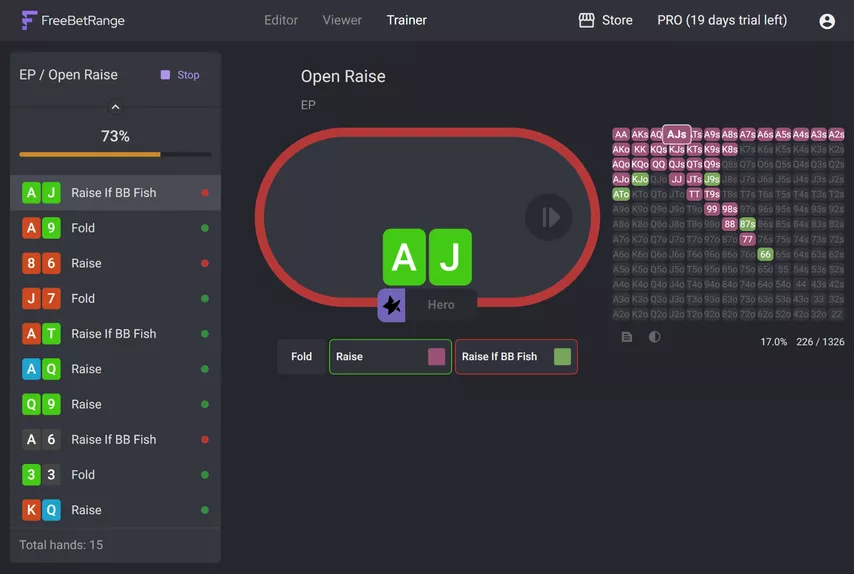854x574 pixels.
Task: Switch to the Editor tab
Action: pos(281,20)
